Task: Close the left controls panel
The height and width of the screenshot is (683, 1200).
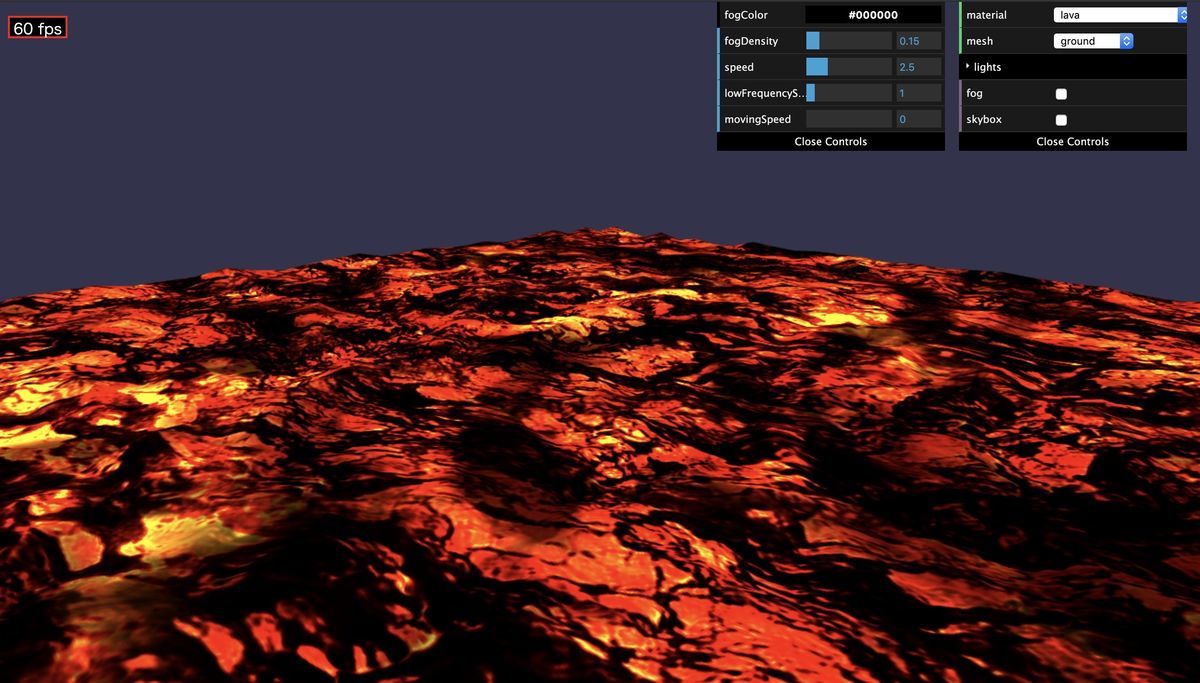Action: (831, 142)
